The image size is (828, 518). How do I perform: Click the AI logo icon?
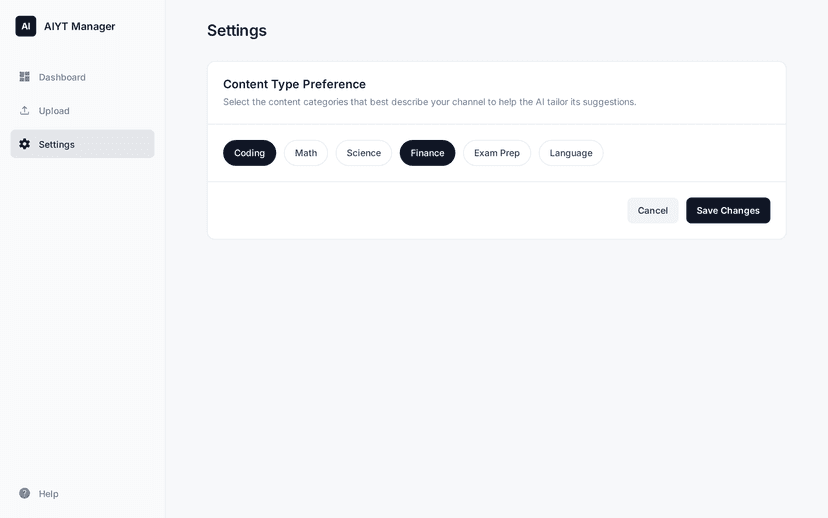[x=26, y=26]
